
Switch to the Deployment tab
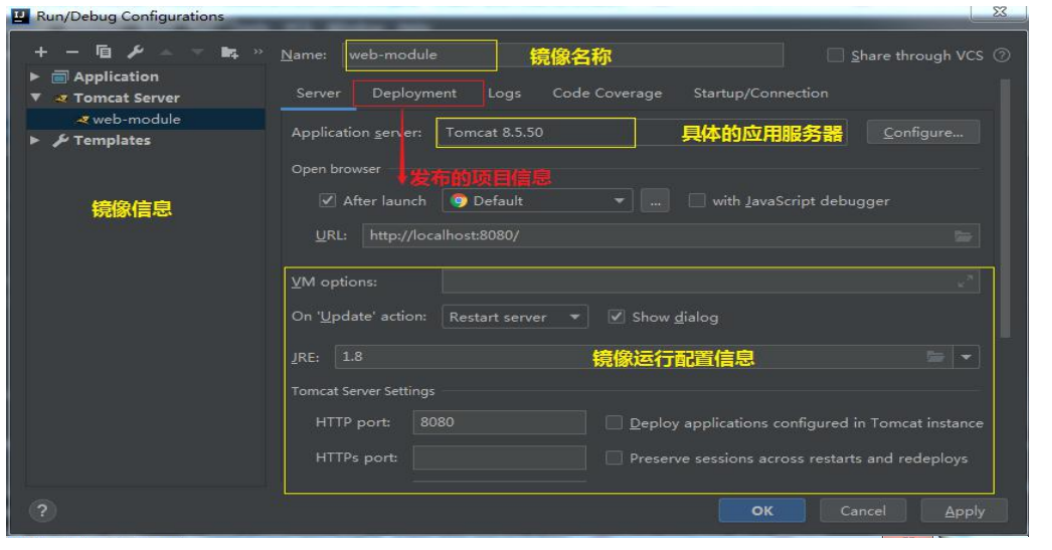415,93
